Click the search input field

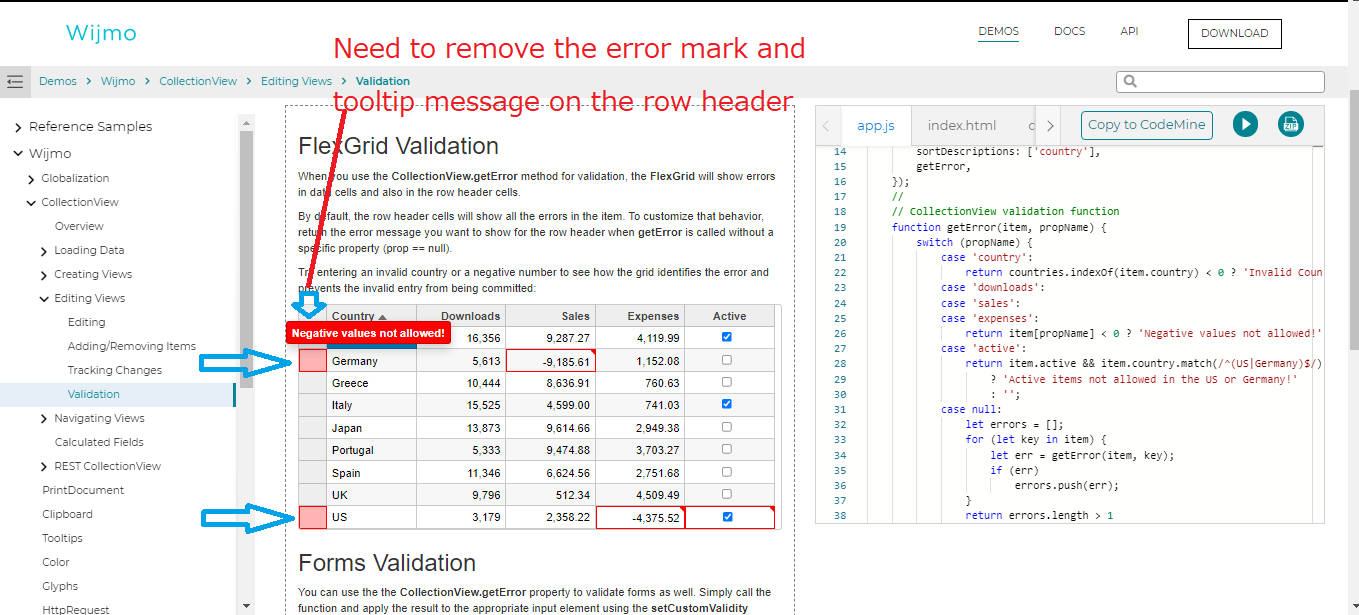point(1220,82)
